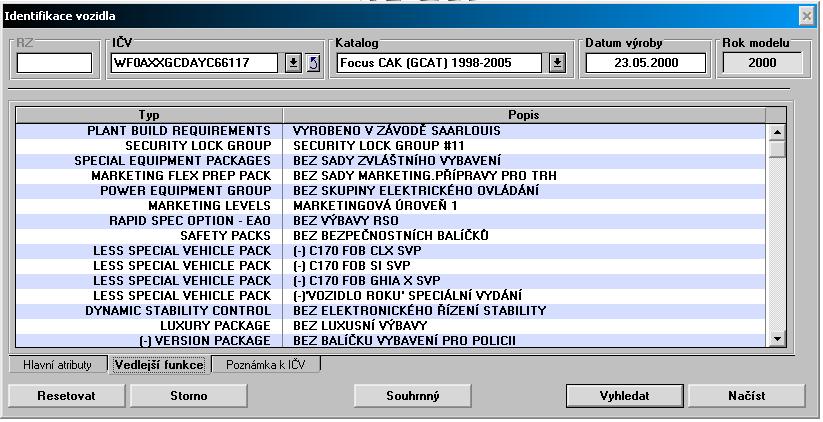The height and width of the screenshot is (422, 823).
Task: Open the Souhrnný summary button
Action: (413, 395)
